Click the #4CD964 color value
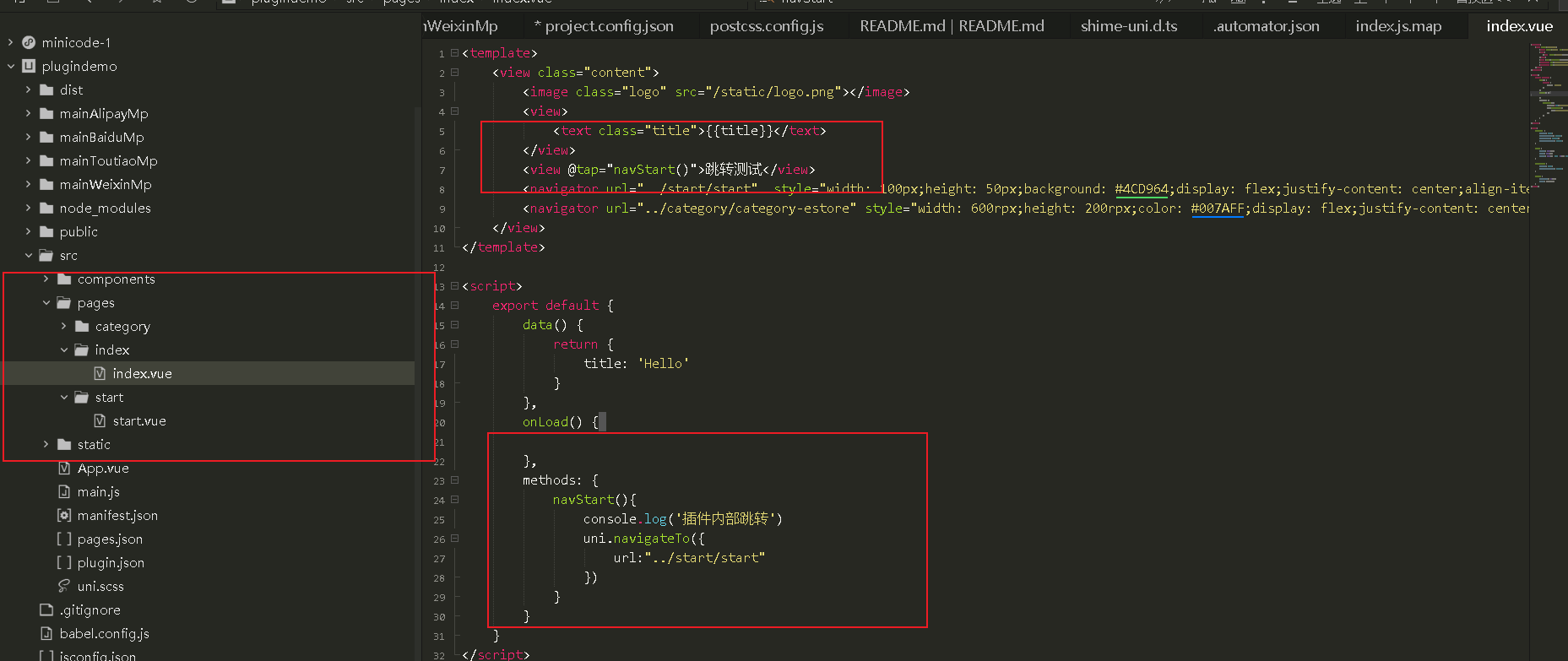The height and width of the screenshot is (661, 1568). (1141, 189)
